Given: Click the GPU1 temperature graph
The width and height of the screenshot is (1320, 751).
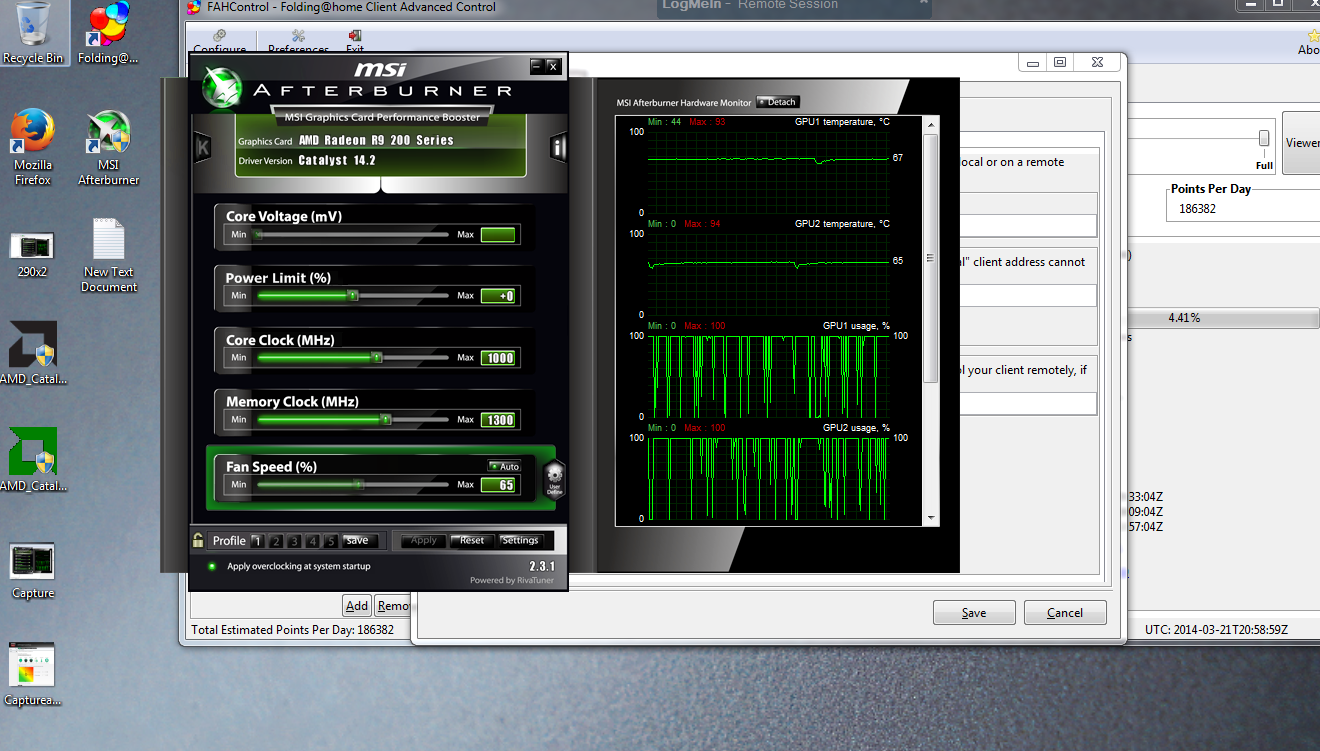Looking at the screenshot, I should tap(768, 171).
